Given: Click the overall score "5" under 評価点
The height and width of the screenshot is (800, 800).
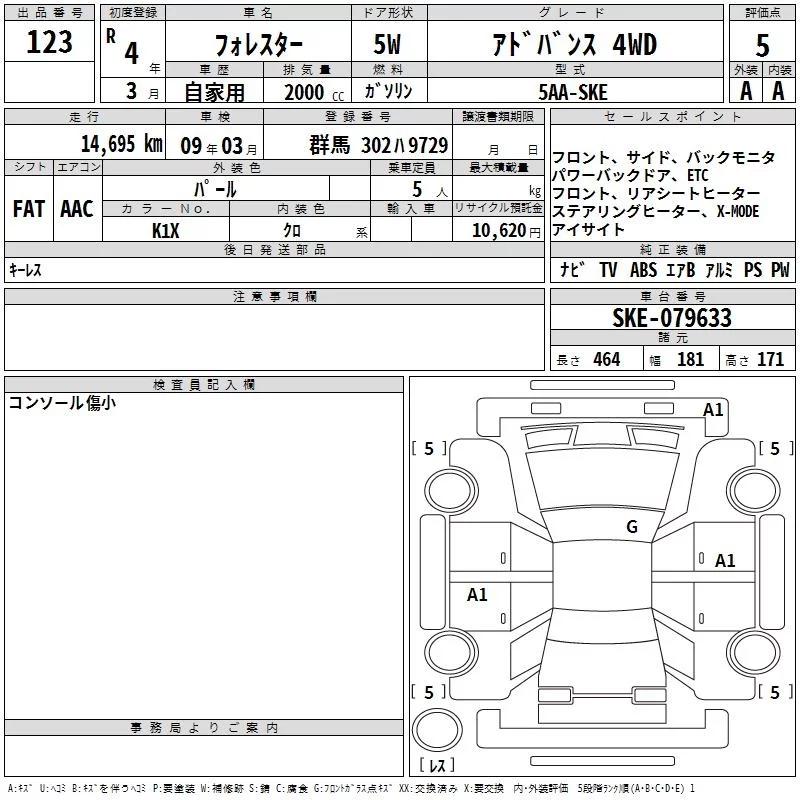Looking at the screenshot, I should [x=763, y=45].
